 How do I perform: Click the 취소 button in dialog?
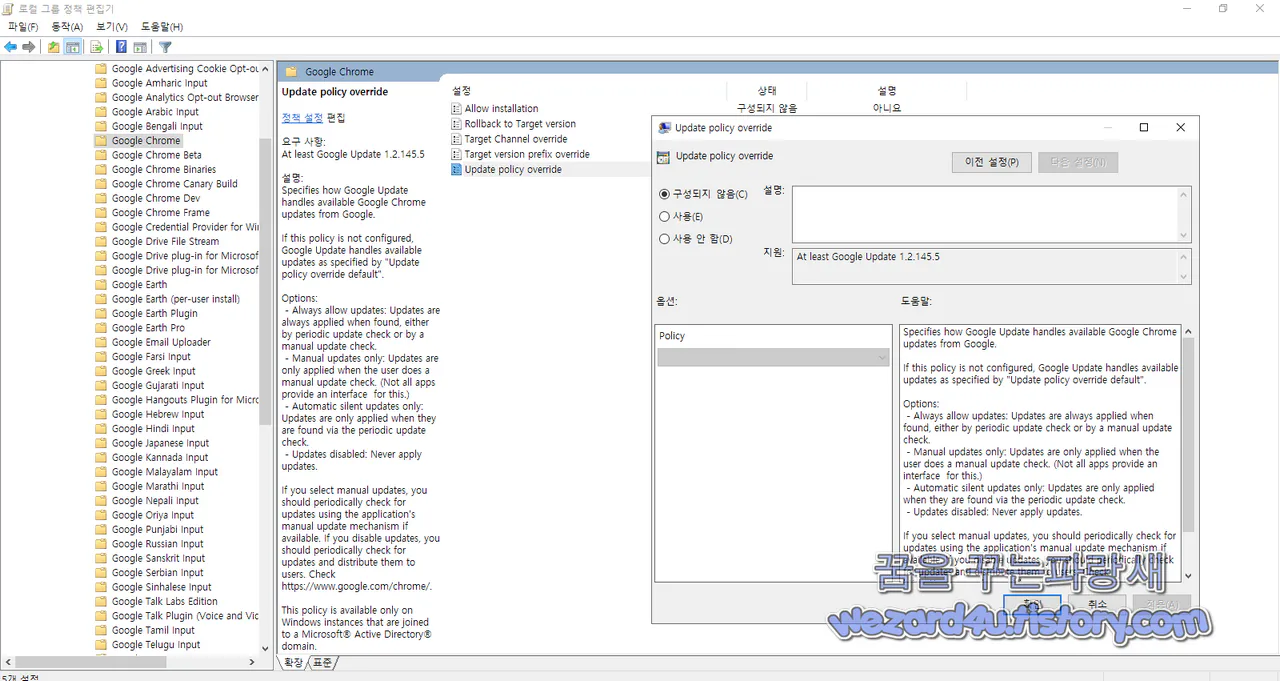[x=1097, y=605]
